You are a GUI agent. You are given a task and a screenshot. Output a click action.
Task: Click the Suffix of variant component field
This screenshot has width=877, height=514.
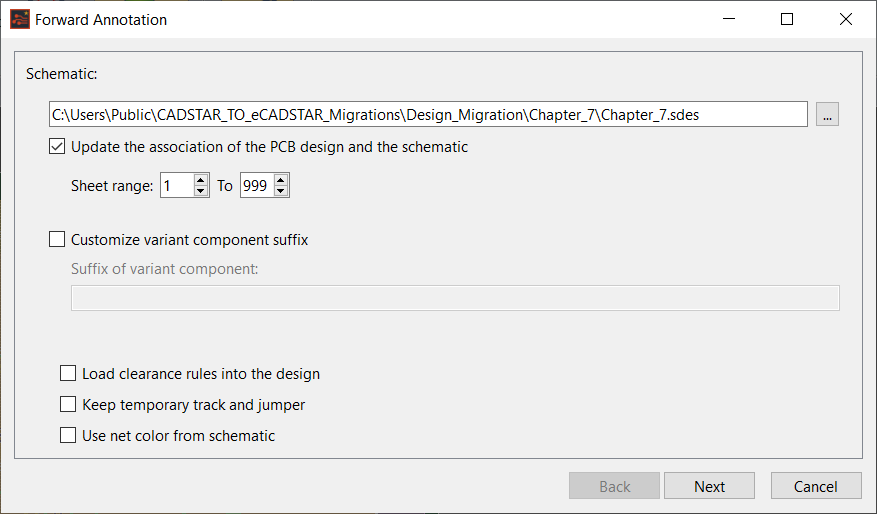coord(454,298)
